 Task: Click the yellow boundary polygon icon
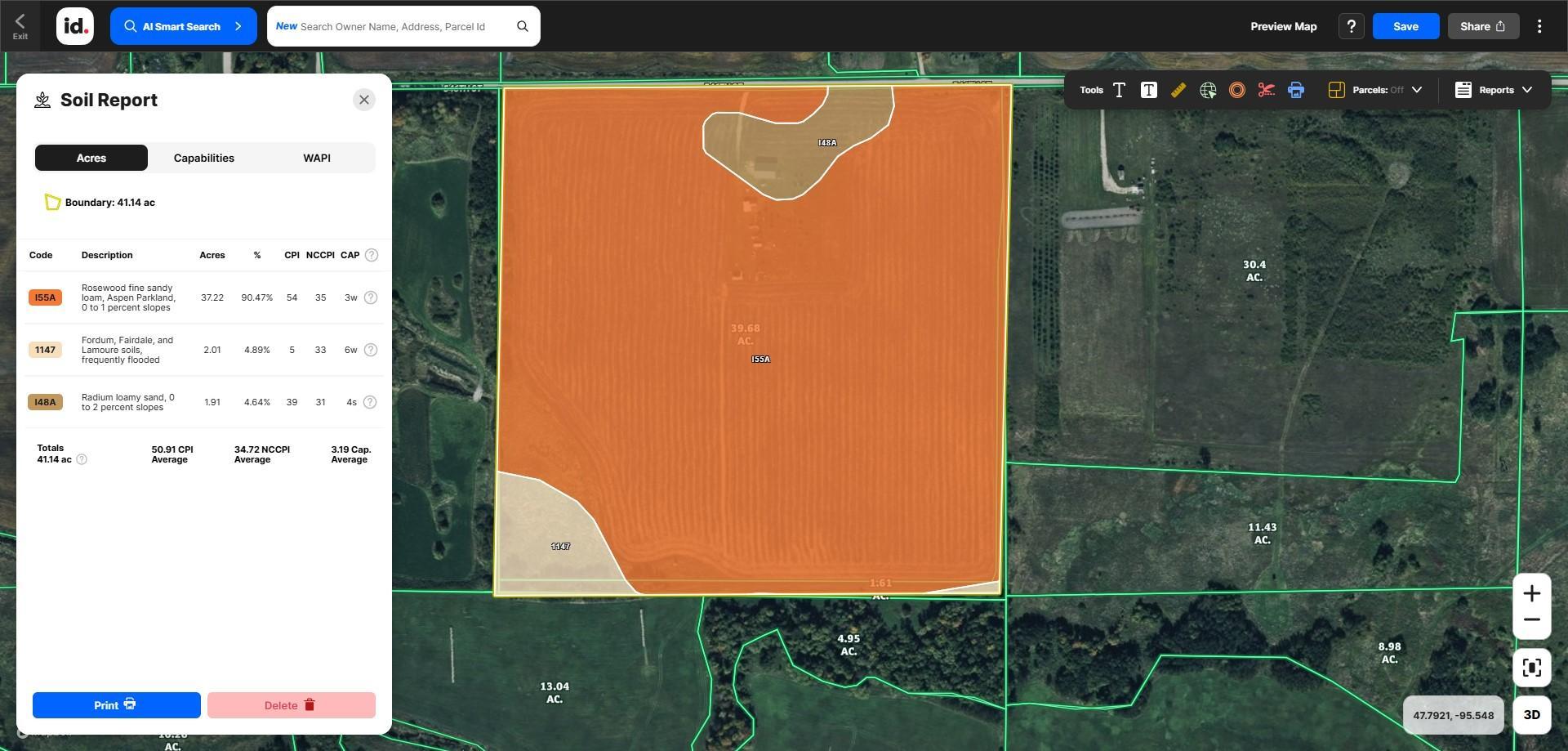click(52, 202)
